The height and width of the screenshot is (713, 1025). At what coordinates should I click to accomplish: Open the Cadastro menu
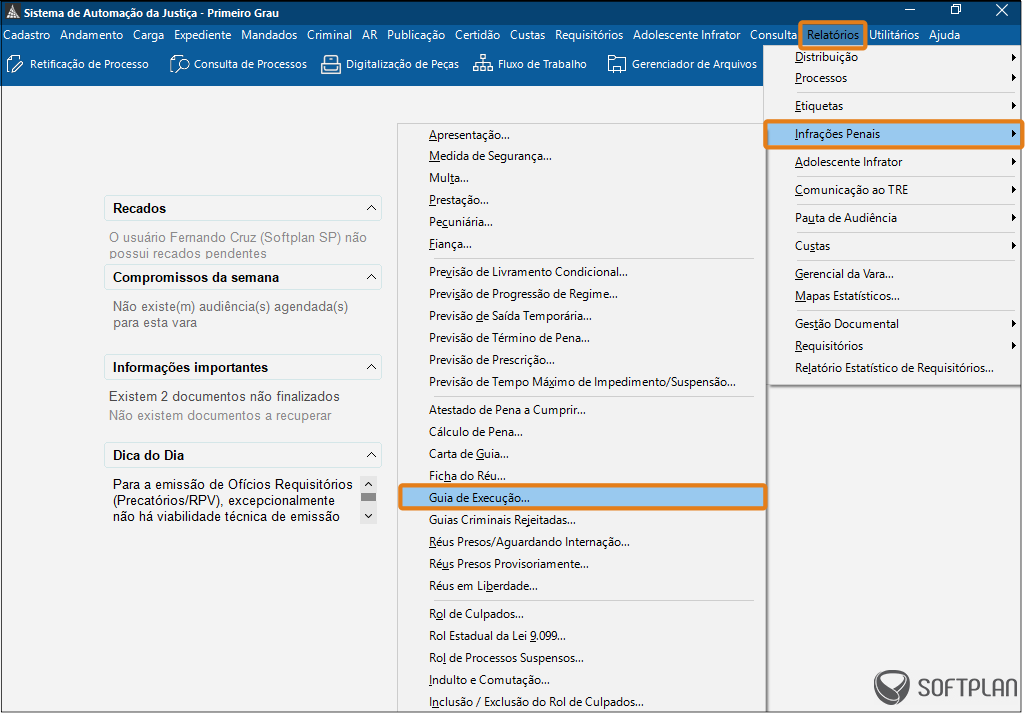[27, 35]
